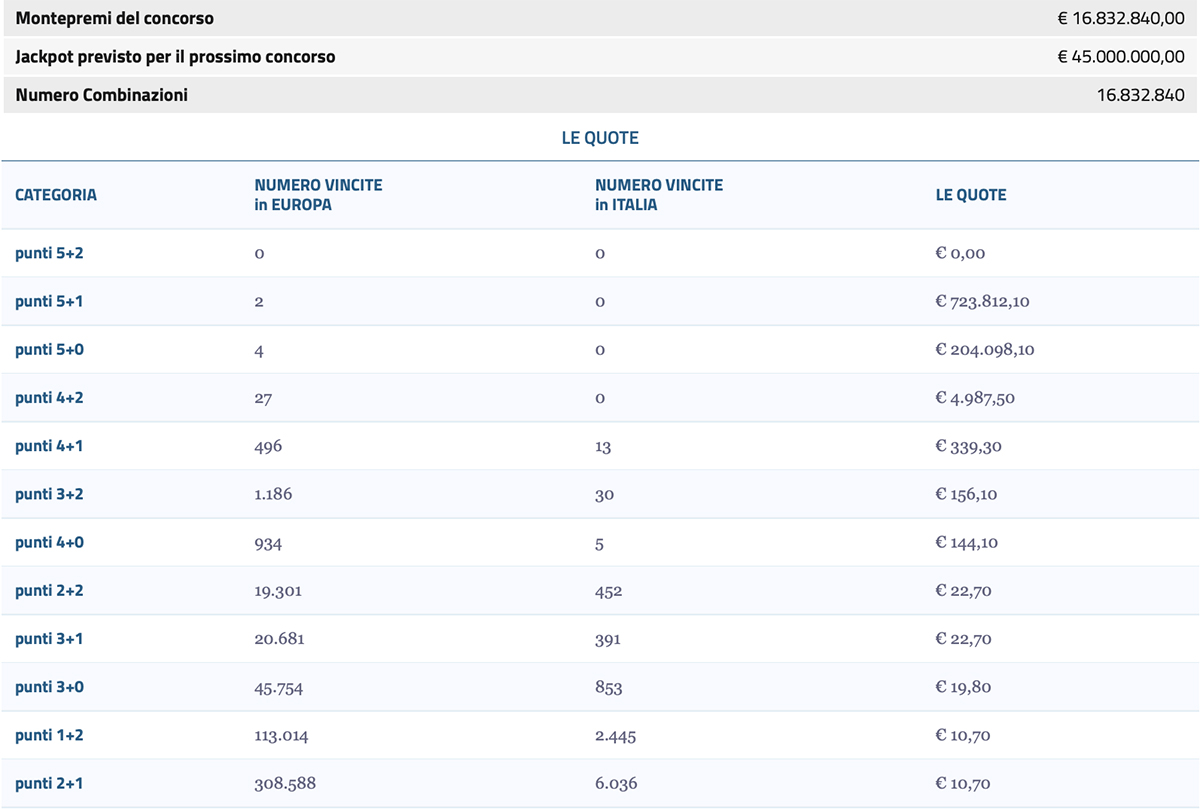
Task: Click the quota € 156,10
Action: tap(967, 494)
